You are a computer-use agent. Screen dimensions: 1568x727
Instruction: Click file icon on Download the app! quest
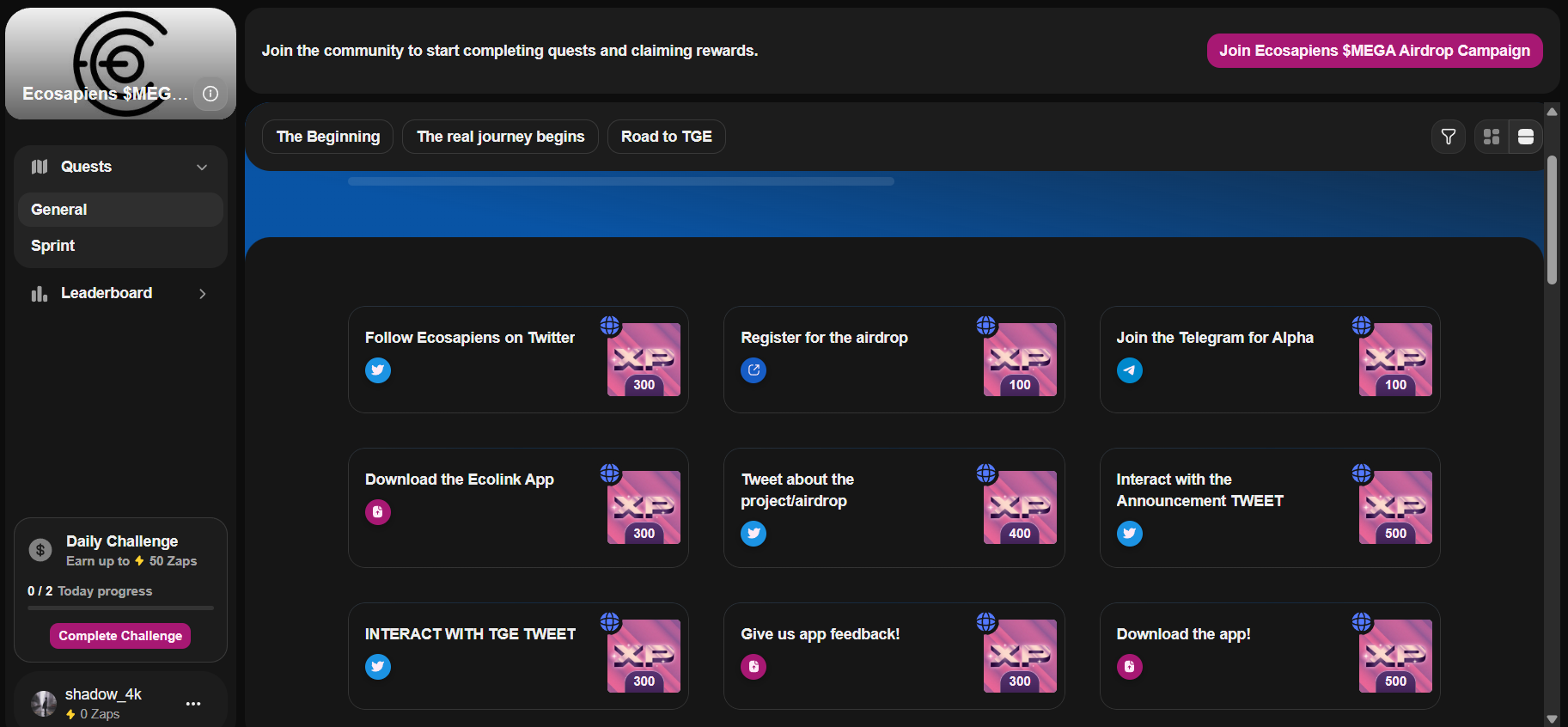click(x=1130, y=667)
